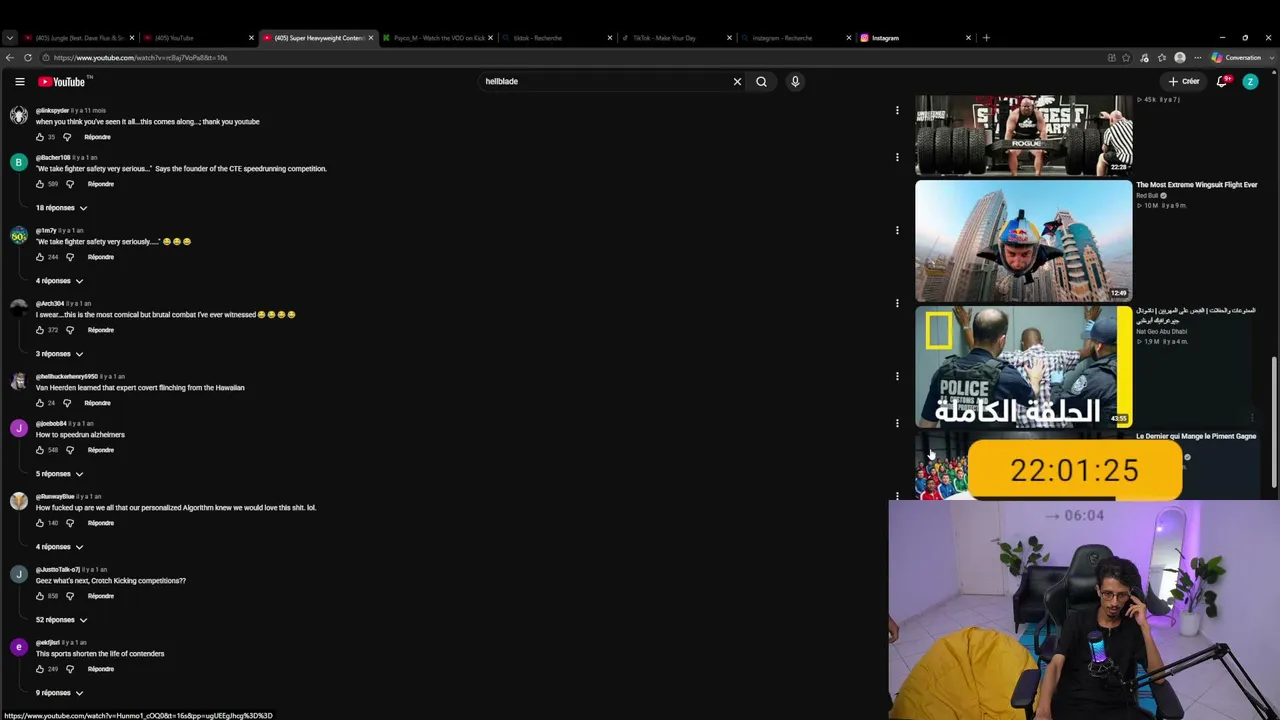Dislike the Crotch Kicking competitions comment

point(70,596)
